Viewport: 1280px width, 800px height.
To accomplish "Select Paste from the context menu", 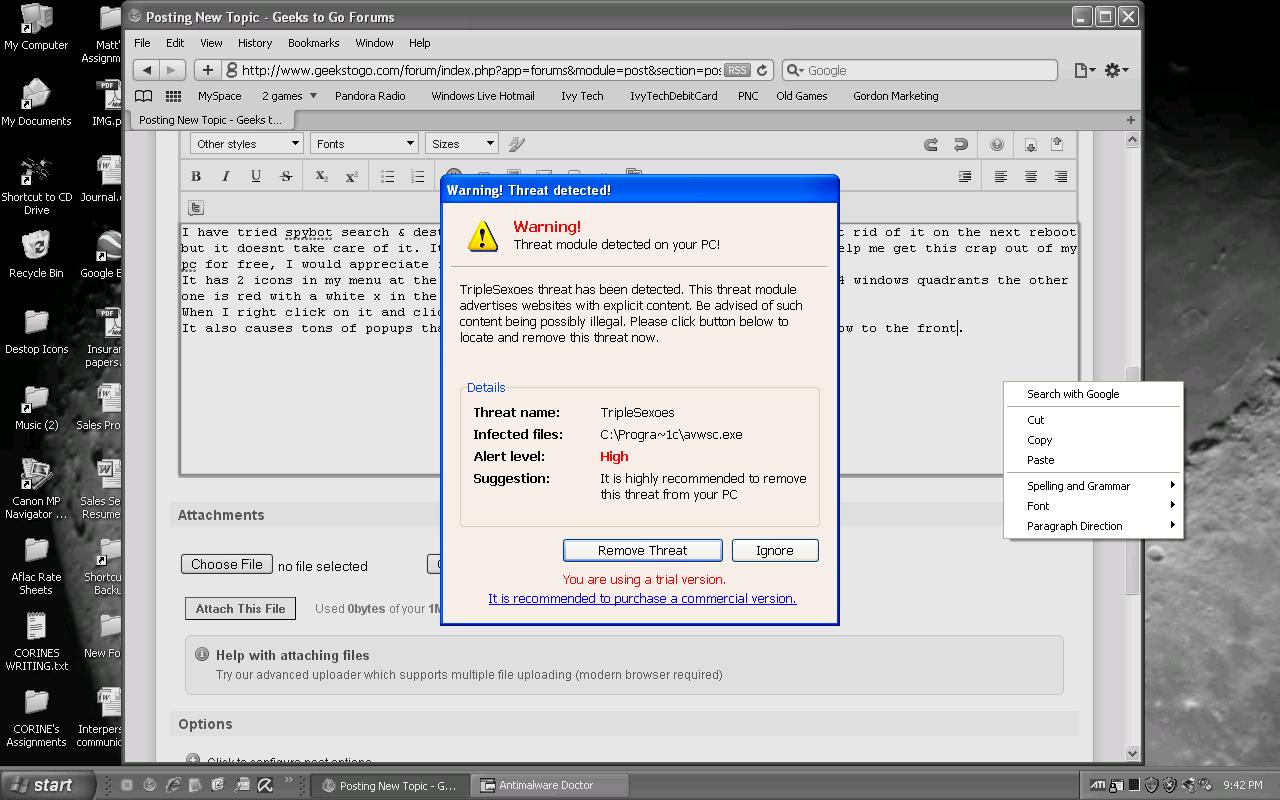I will pos(1093,460).
